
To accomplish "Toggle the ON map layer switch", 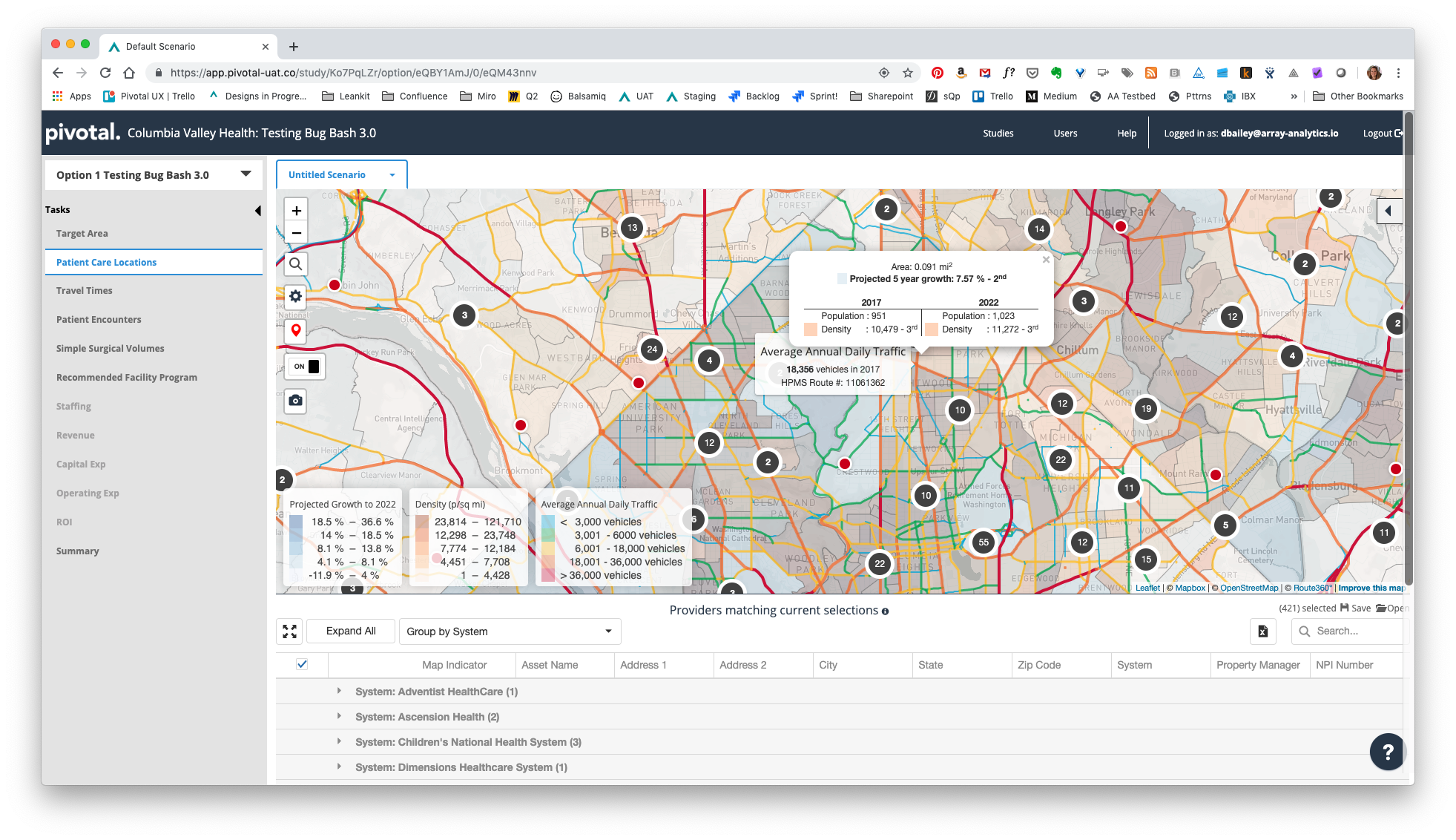I will (x=306, y=367).
